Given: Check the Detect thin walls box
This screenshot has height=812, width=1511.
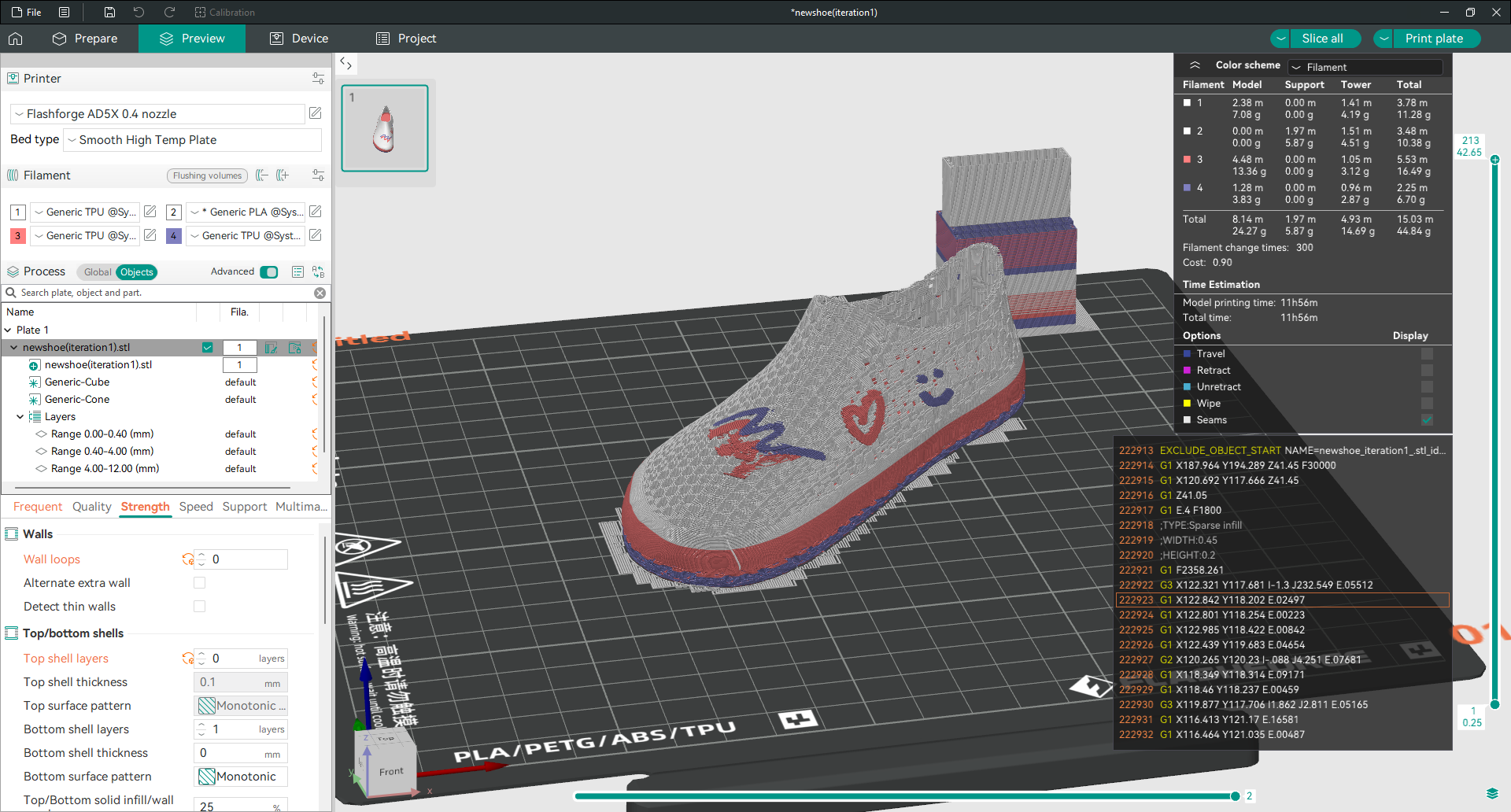Looking at the screenshot, I should click(200, 607).
